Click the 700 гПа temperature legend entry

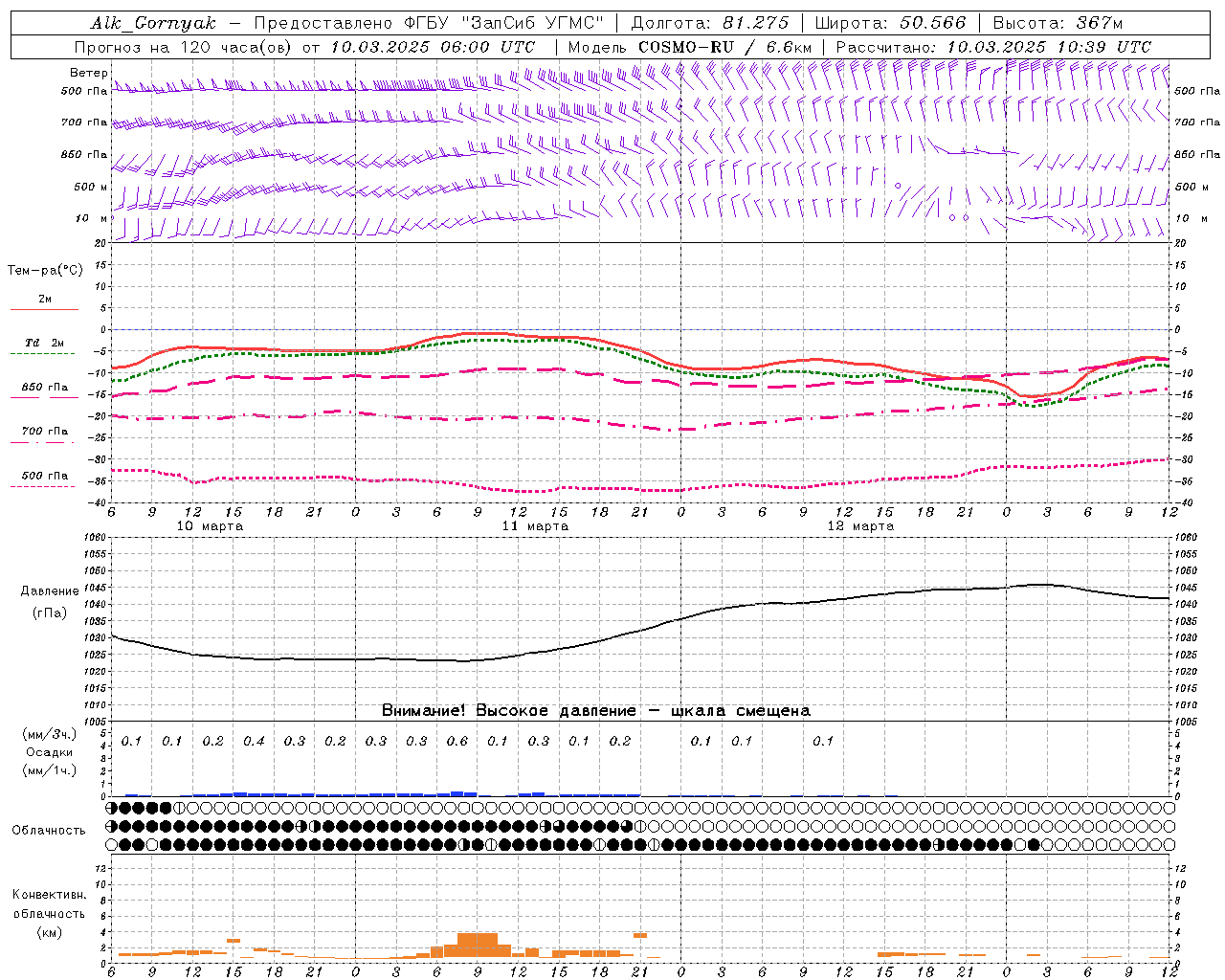point(44,434)
